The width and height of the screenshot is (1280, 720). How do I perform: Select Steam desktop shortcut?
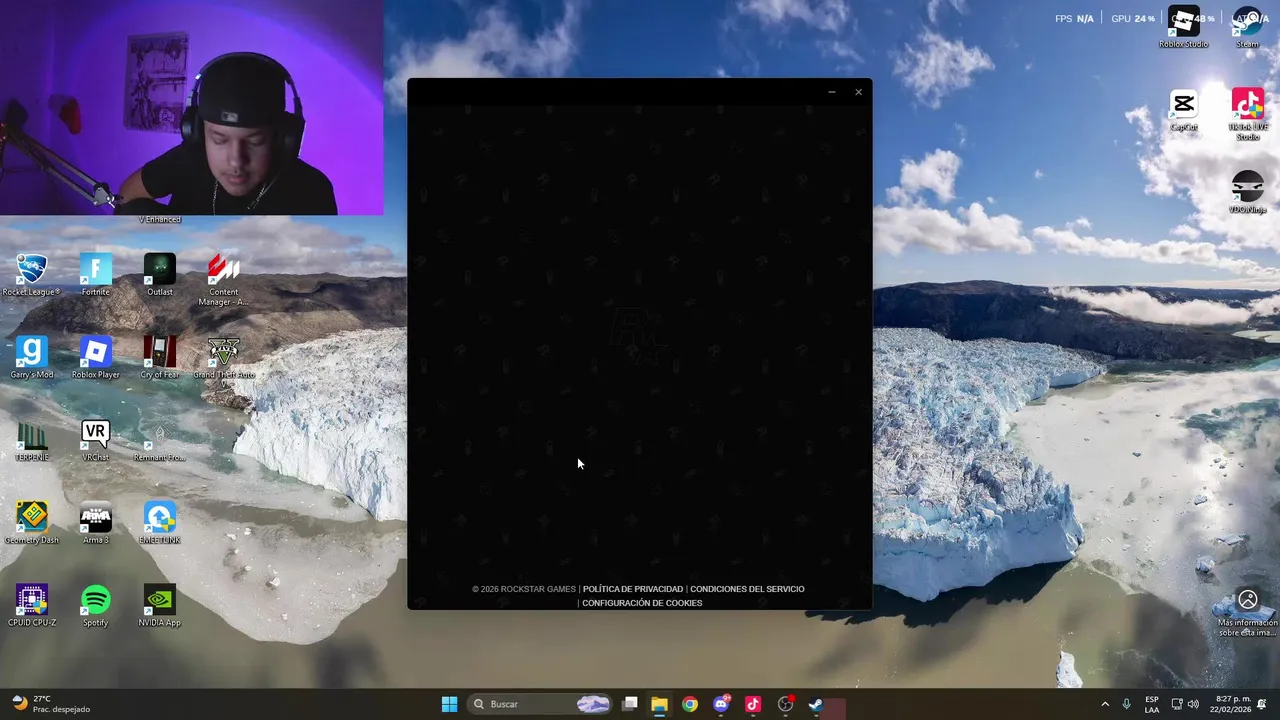[1248, 27]
